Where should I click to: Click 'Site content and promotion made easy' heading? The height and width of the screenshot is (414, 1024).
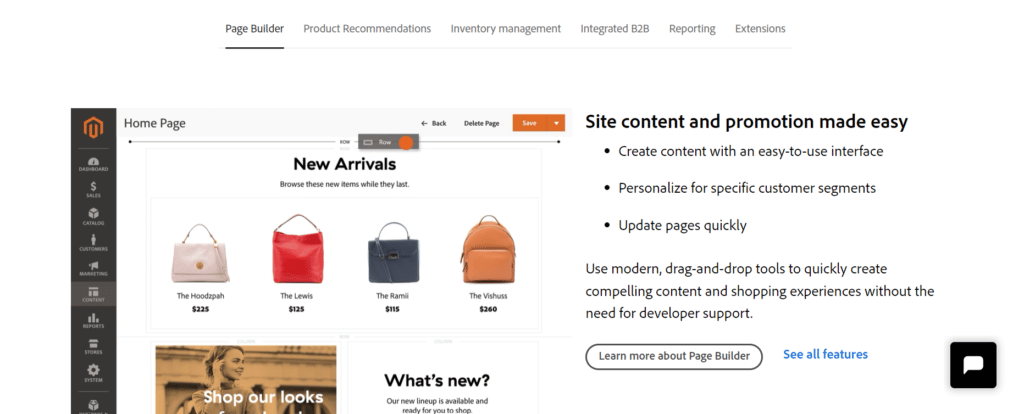click(x=746, y=122)
